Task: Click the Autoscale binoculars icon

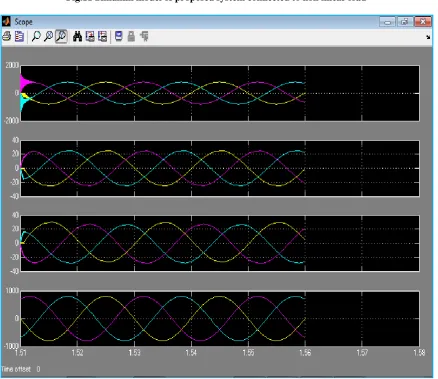Action: point(77,36)
